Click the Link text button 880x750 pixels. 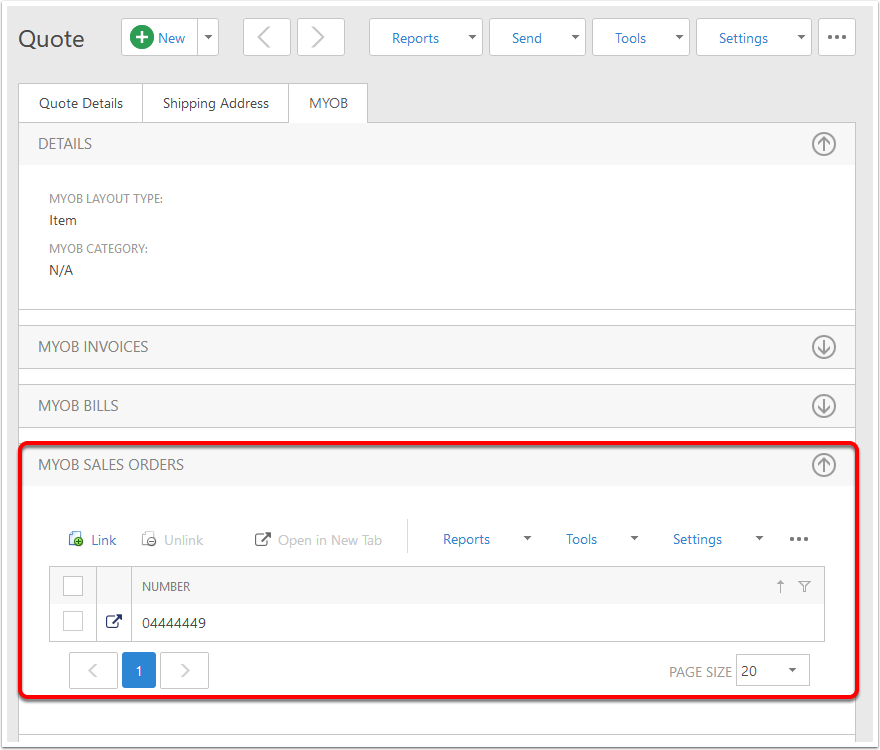coord(104,540)
